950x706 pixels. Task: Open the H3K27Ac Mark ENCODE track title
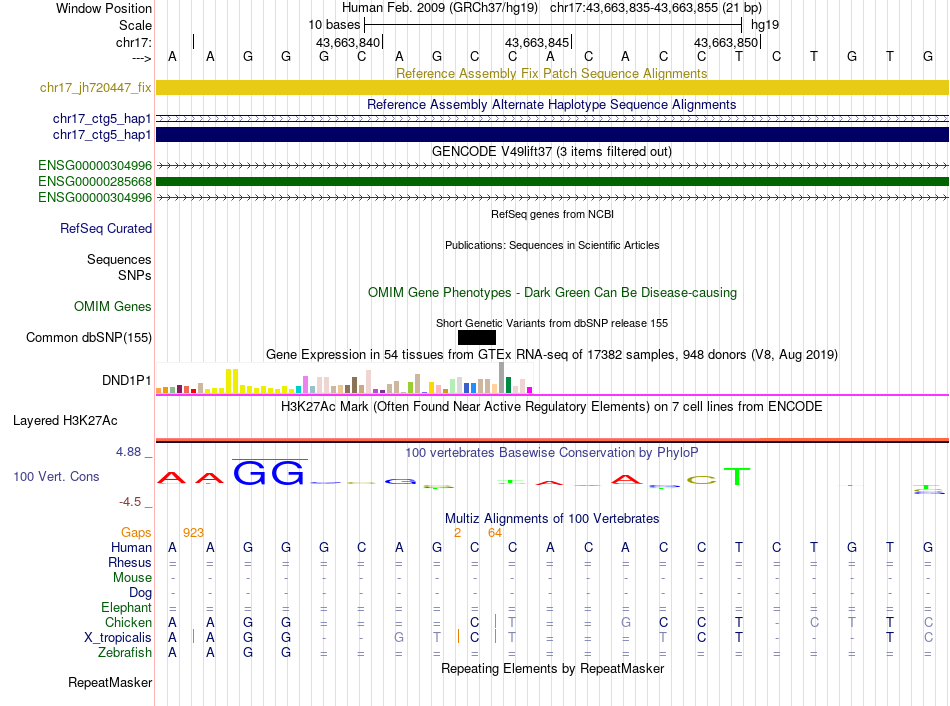click(552, 407)
